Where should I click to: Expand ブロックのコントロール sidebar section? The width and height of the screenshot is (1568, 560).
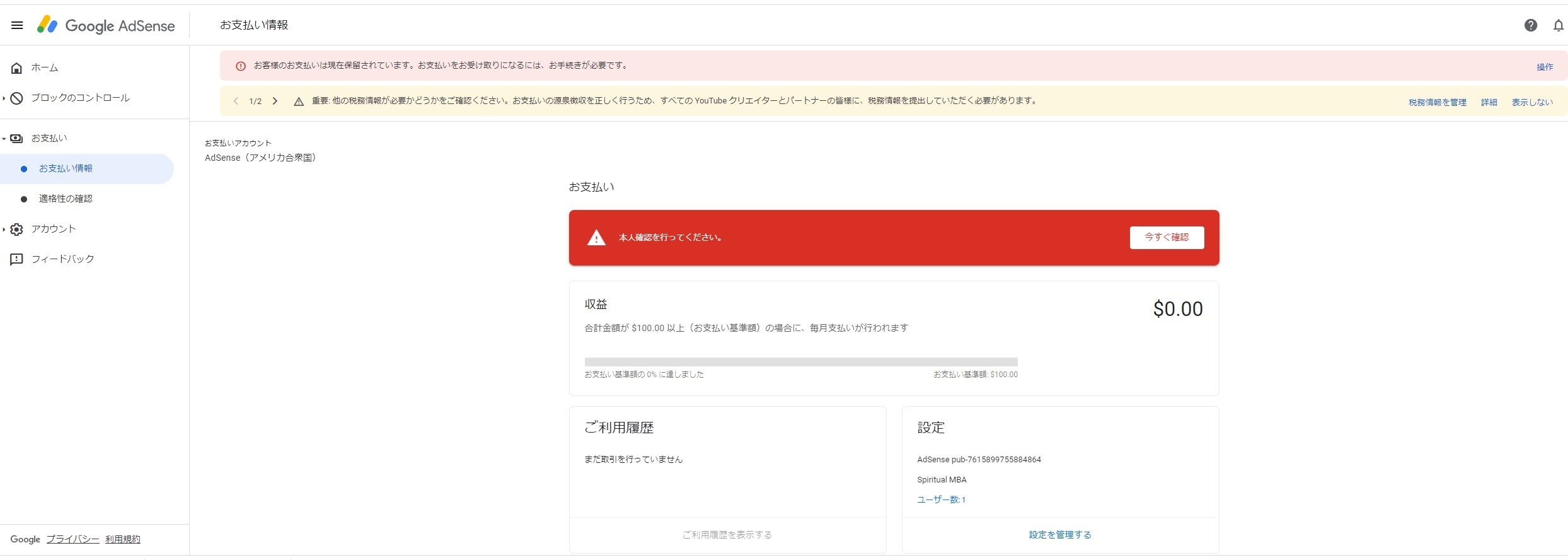pos(4,98)
